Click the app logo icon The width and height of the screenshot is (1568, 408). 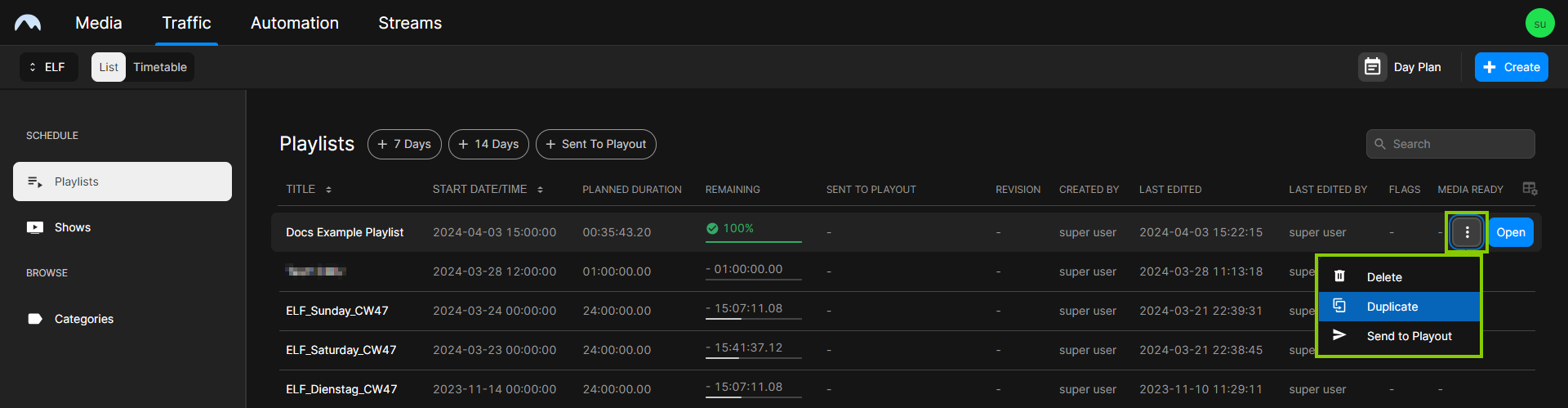(x=28, y=23)
